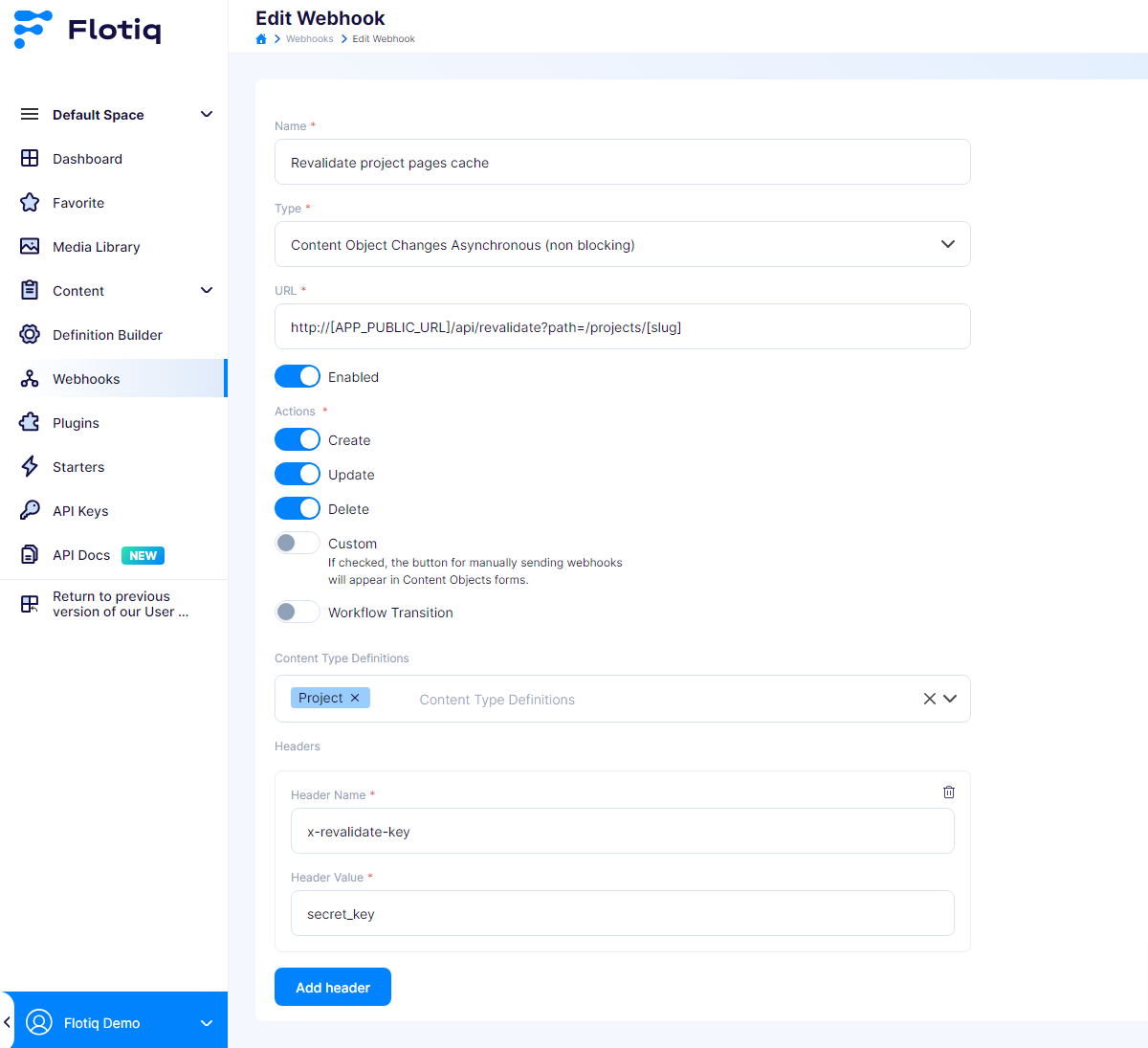Enable the Workflow Transition switch
Screen dimensions: 1148x1048
pyautogui.click(x=298, y=612)
